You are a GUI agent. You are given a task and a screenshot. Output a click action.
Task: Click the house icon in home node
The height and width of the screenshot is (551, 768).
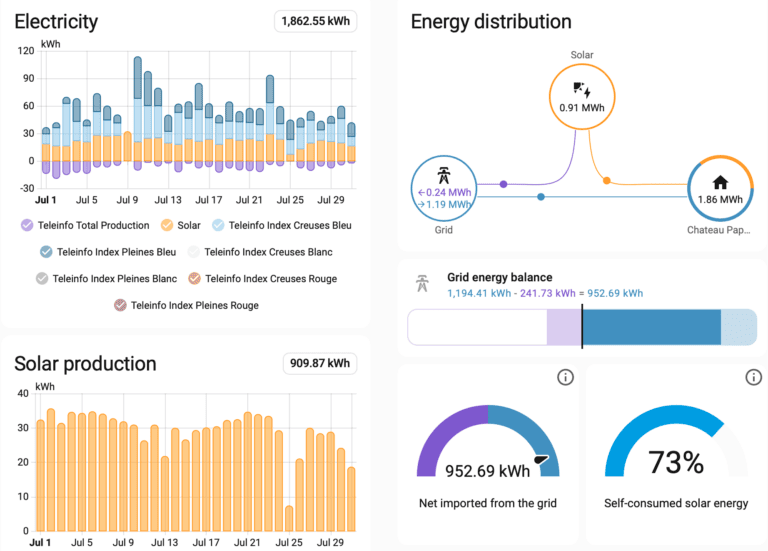point(720,182)
